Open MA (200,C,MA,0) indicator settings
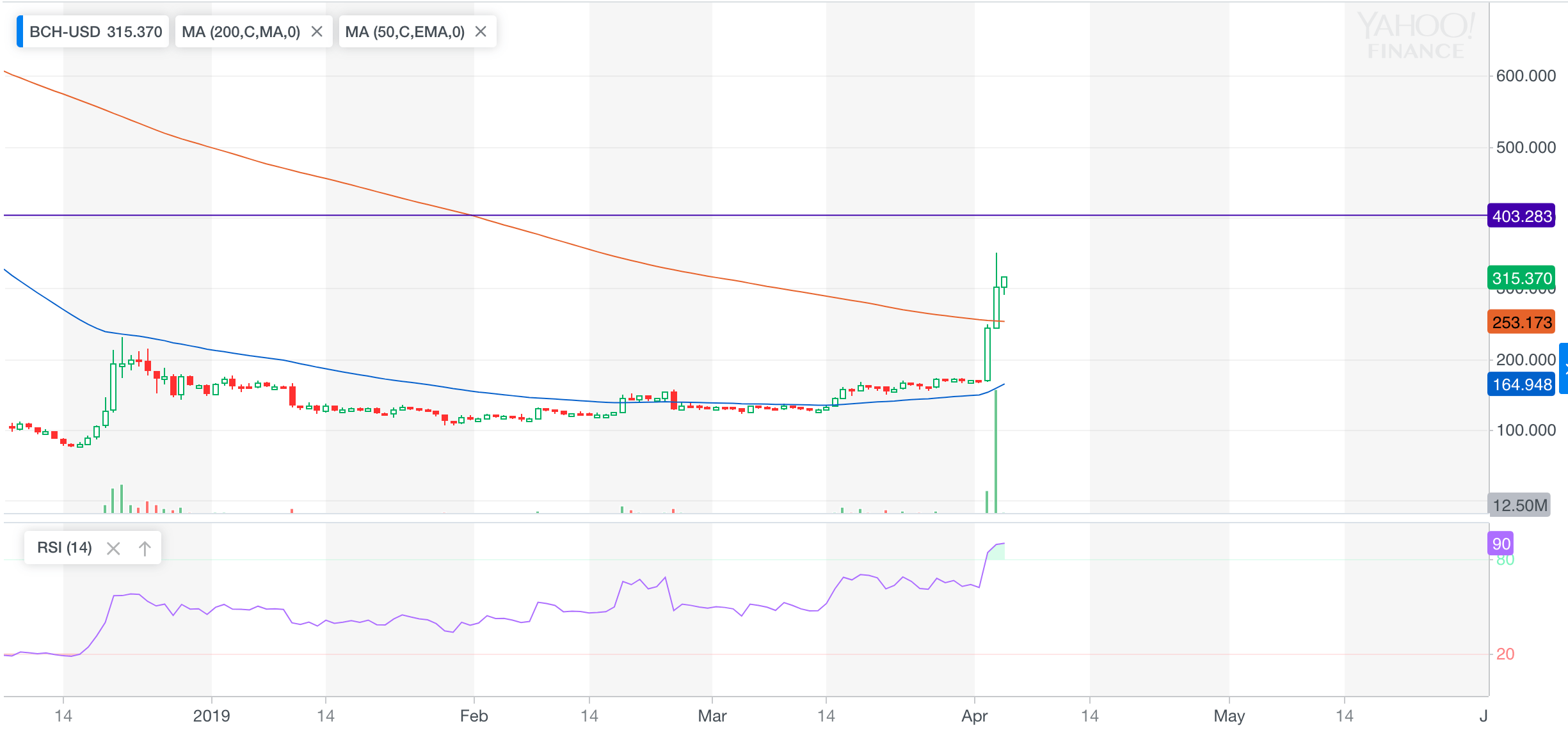This screenshot has height=742, width=1568. point(241,32)
